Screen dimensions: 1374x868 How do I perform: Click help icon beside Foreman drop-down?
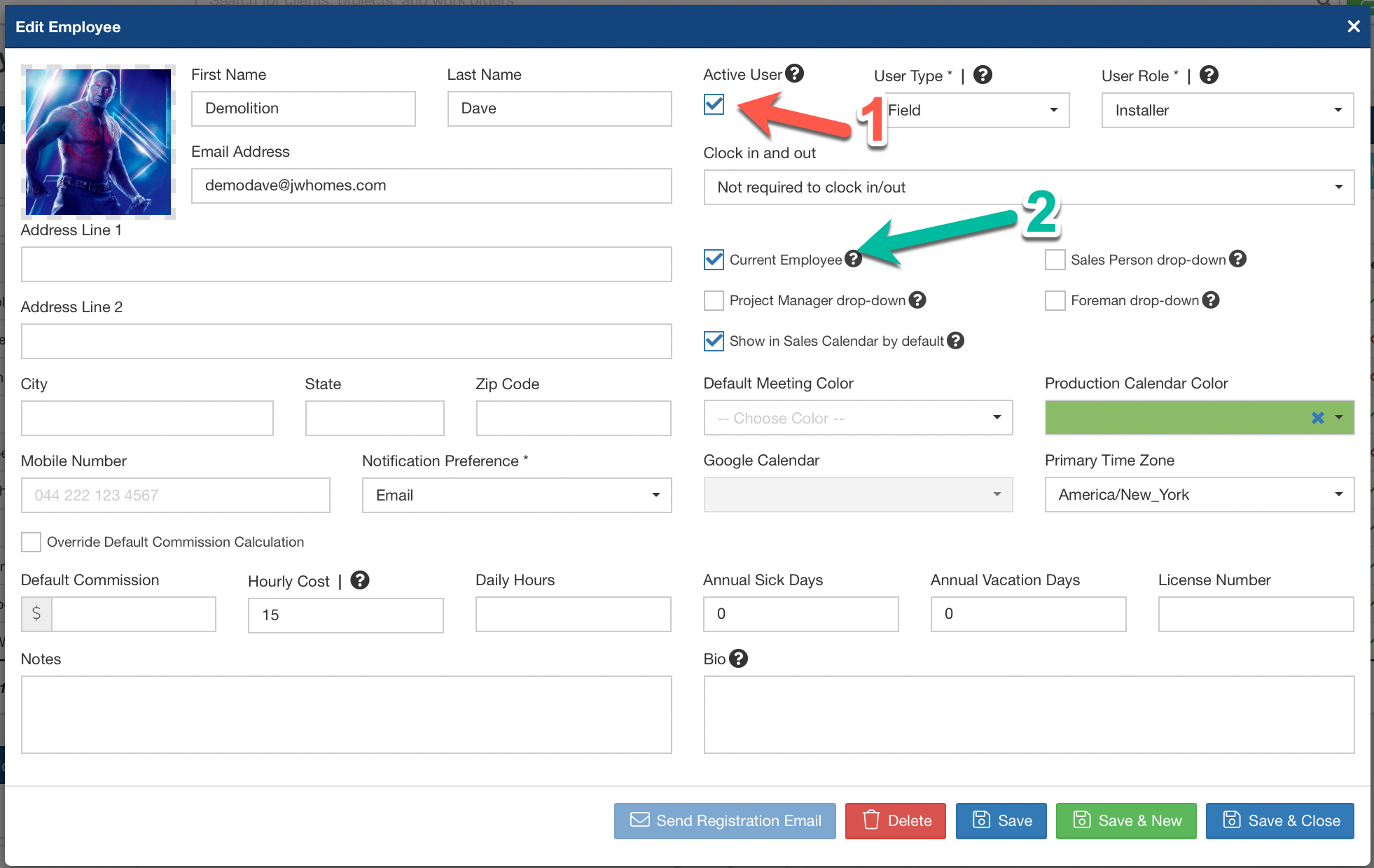click(x=1211, y=300)
